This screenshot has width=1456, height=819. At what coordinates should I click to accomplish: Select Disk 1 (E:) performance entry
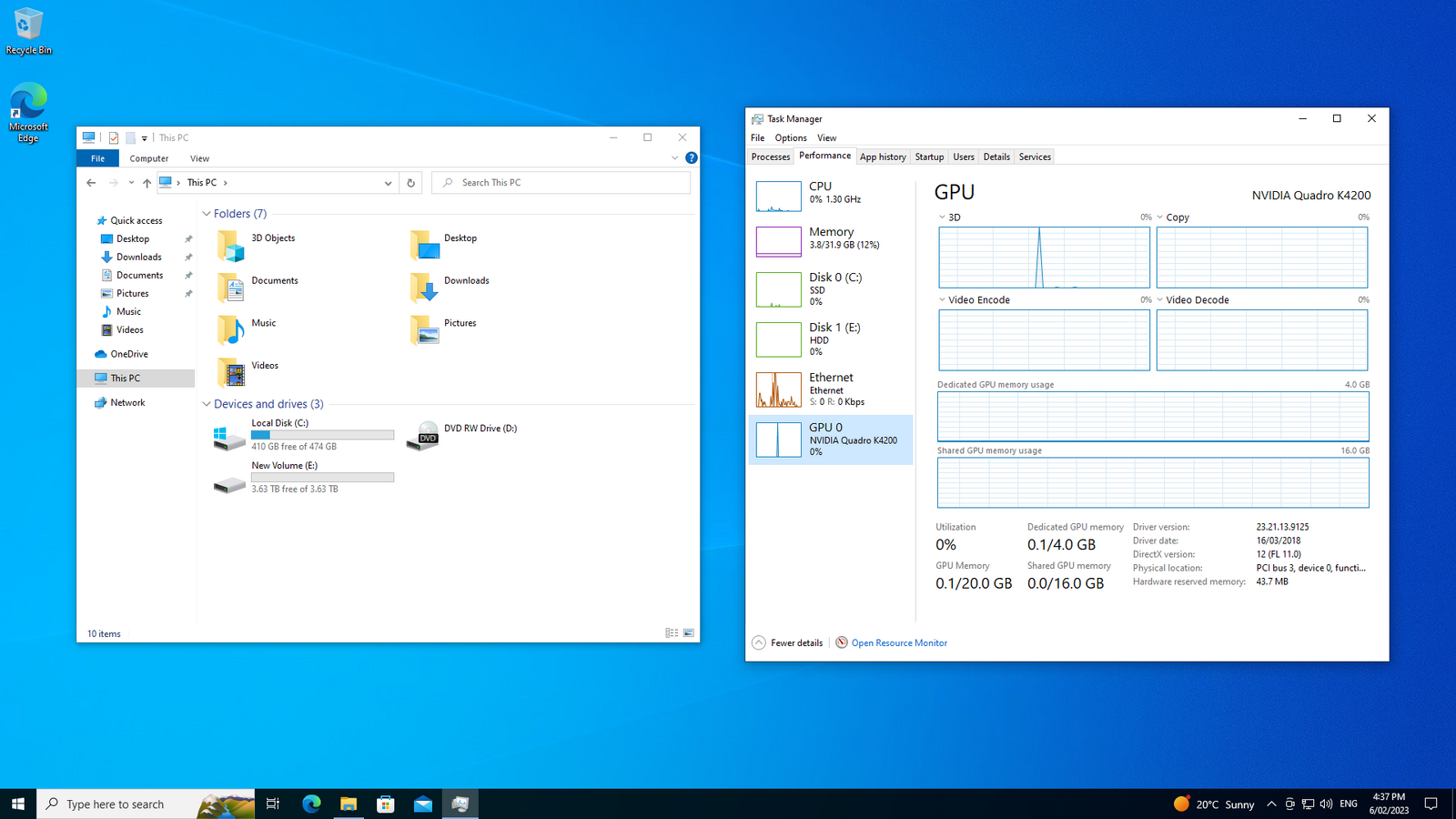(831, 339)
